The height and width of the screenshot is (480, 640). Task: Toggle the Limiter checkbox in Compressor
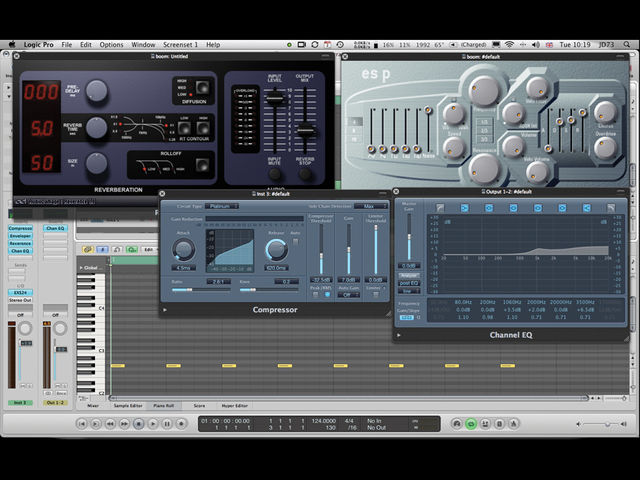[376, 295]
